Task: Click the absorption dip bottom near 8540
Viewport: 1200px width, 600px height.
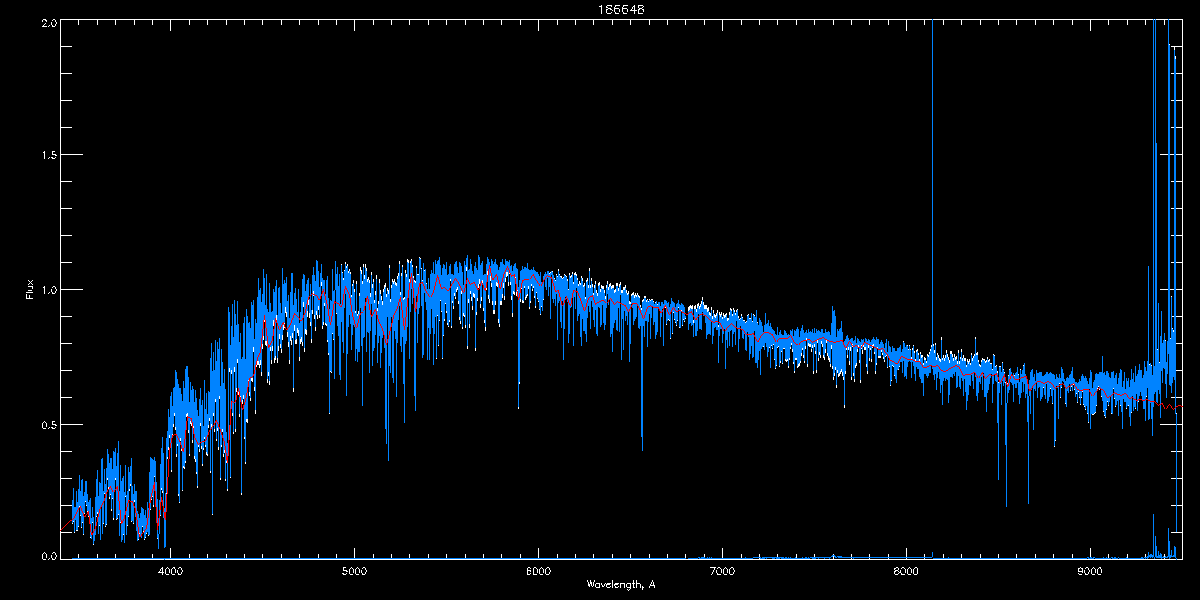Action: pyautogui.click(x=1006, y=504)
